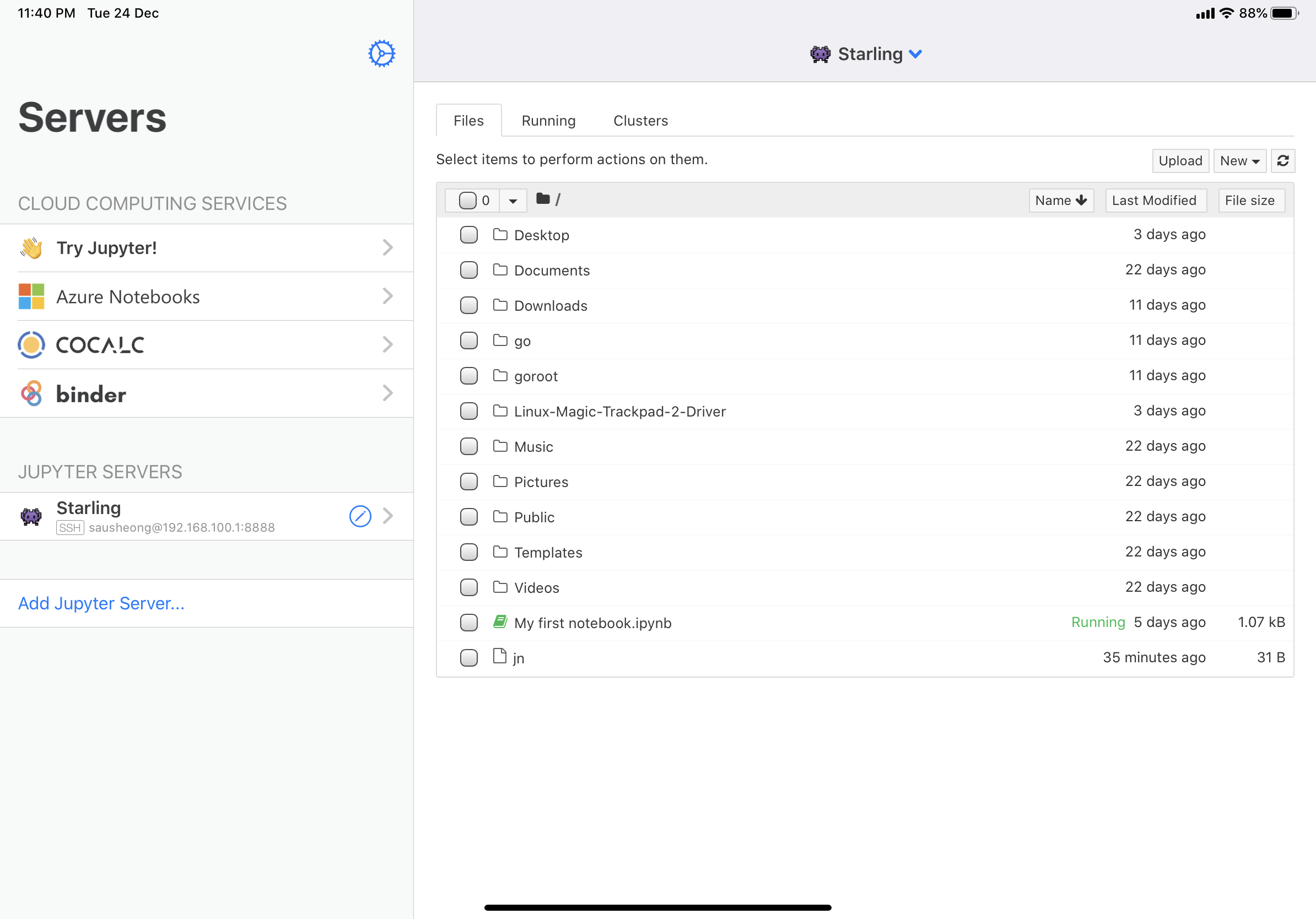Tap the Starling alien monster icon in sidebar

31,516
